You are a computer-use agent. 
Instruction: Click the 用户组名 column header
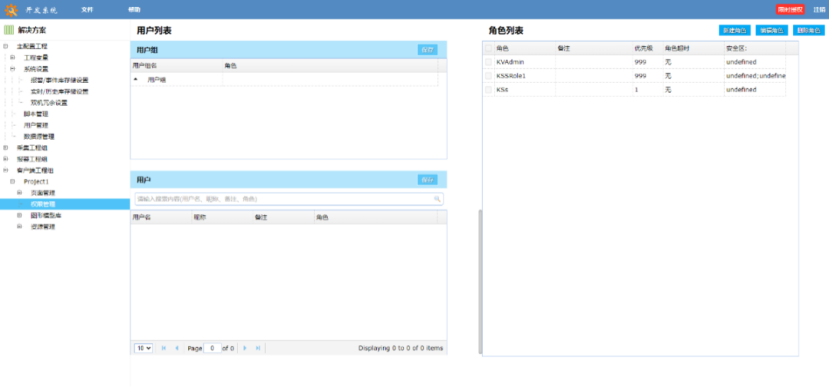[x=176, y=66]
